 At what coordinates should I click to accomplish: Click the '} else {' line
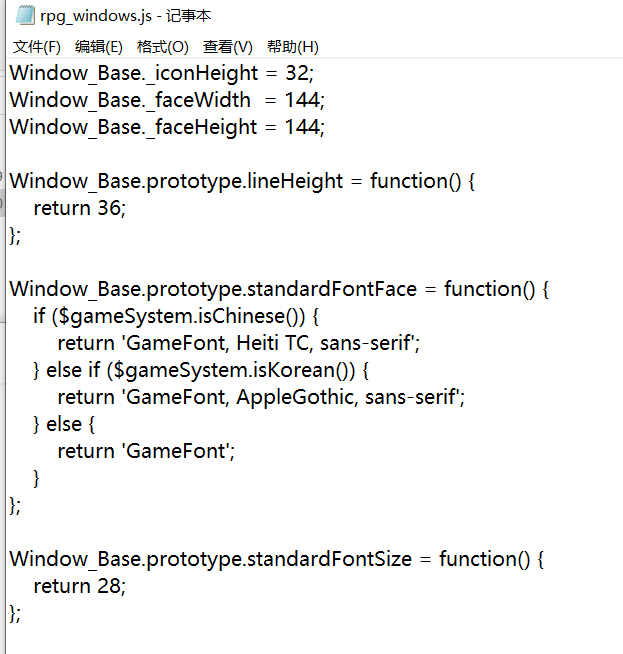tap(64, 425)
